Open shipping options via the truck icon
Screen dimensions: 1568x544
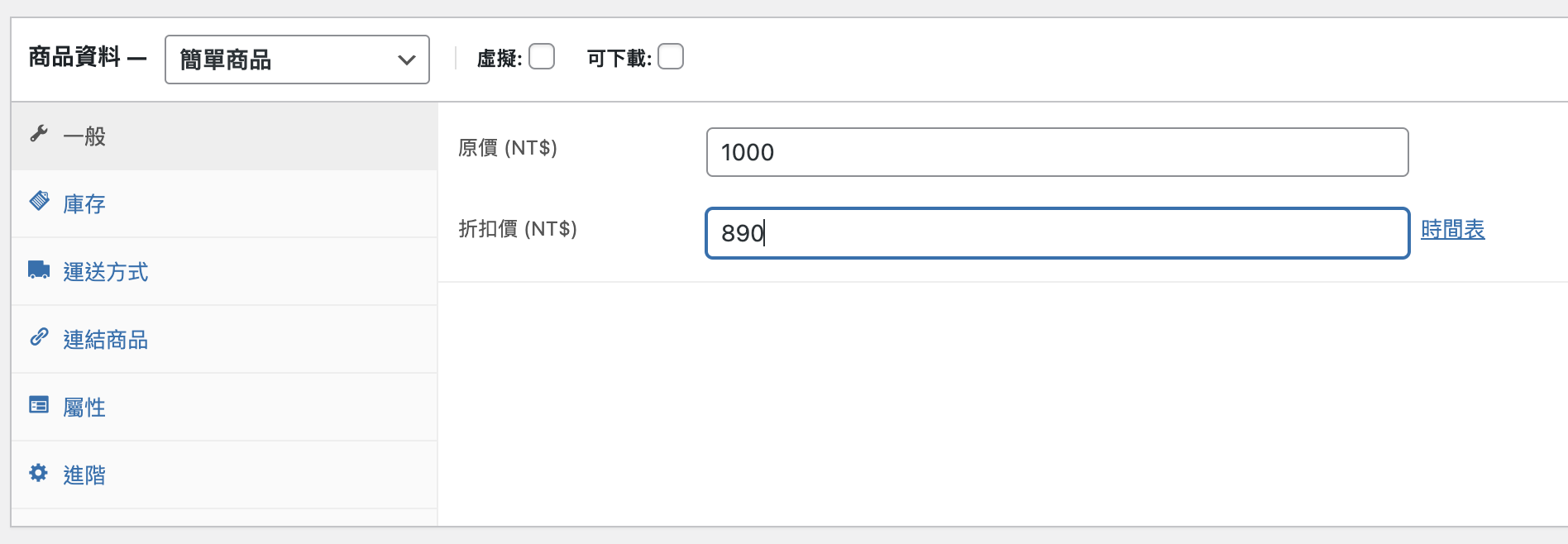(x=39, y=270)
